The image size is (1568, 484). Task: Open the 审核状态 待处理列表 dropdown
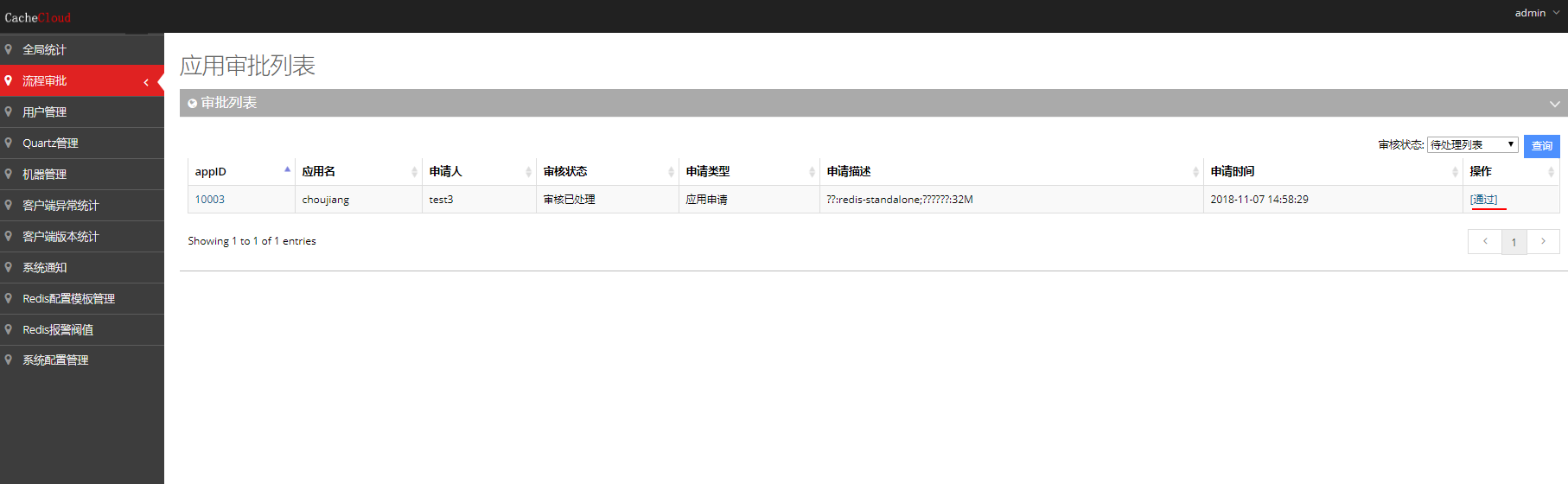(1473, 144)
